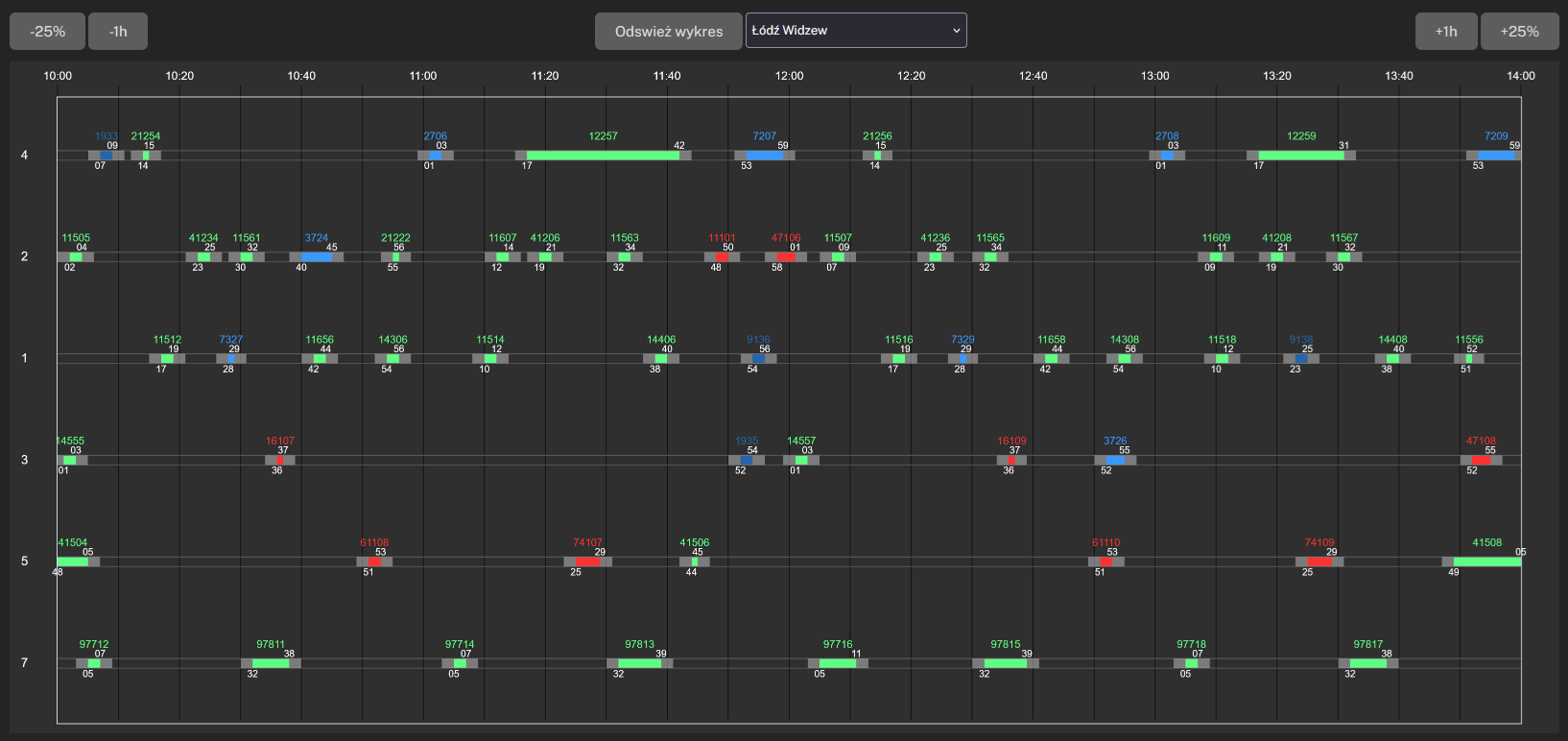The width and height of the screenshot is (1568, 741).
Task: Click blue train 3726 on track 3
Action: click(x=1115, y=461)
